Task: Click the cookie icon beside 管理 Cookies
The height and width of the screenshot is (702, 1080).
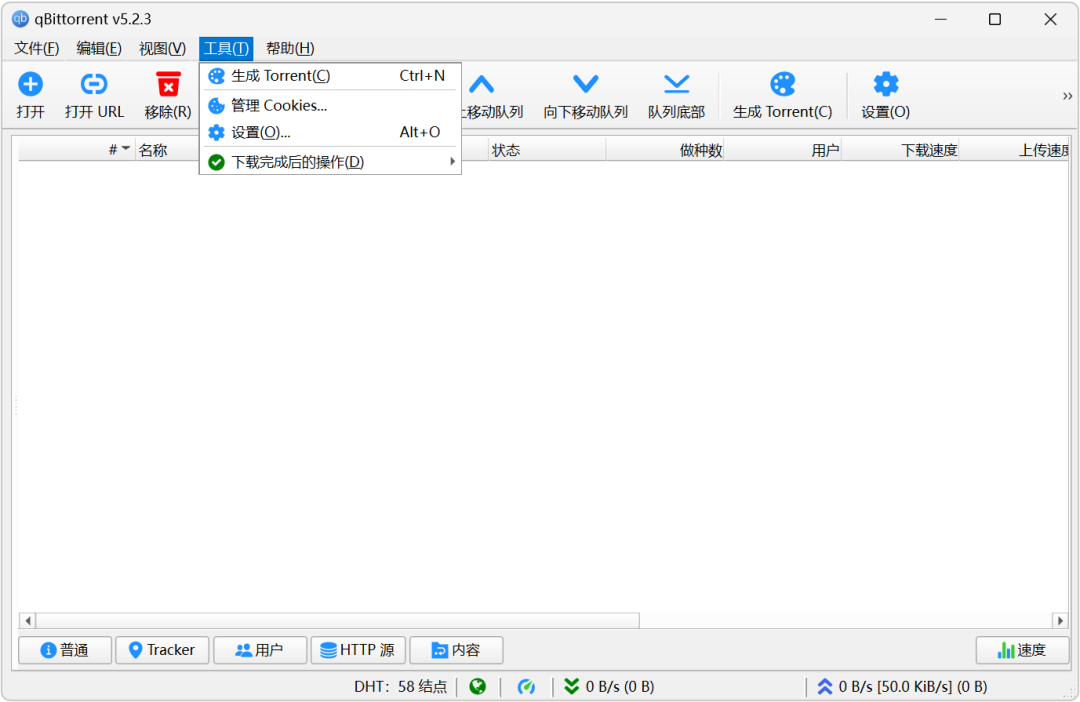Action: pos(216,105)
